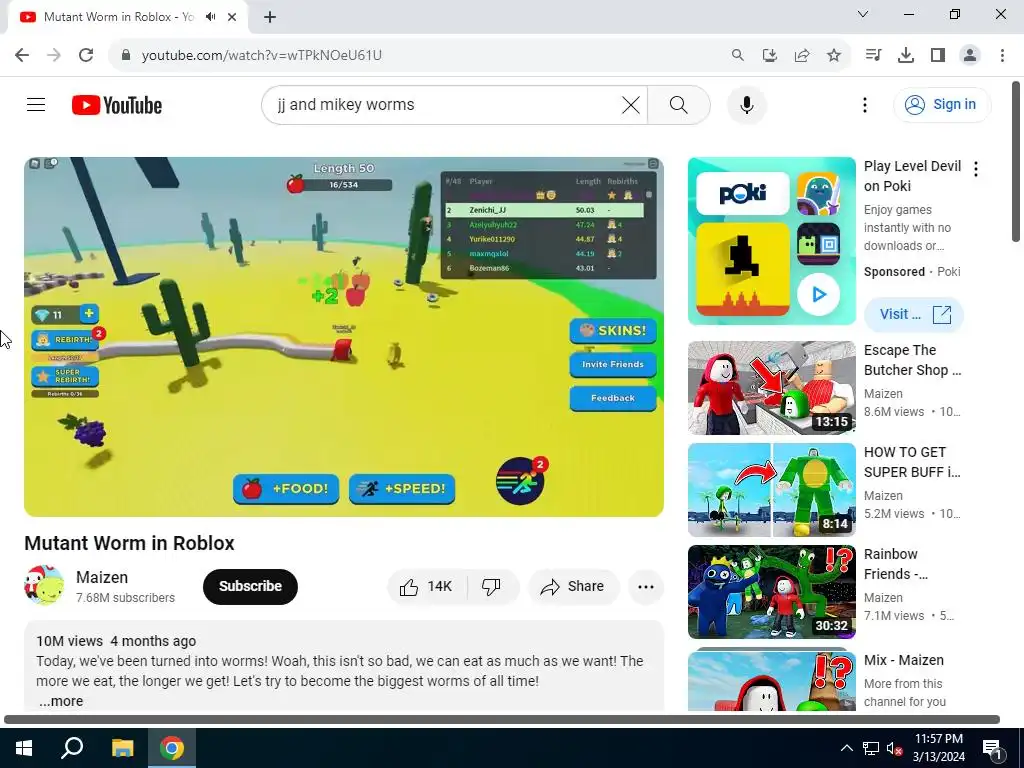Screen dimensions: 1024x768
Task: Share the video
Action: pos(573,586)
